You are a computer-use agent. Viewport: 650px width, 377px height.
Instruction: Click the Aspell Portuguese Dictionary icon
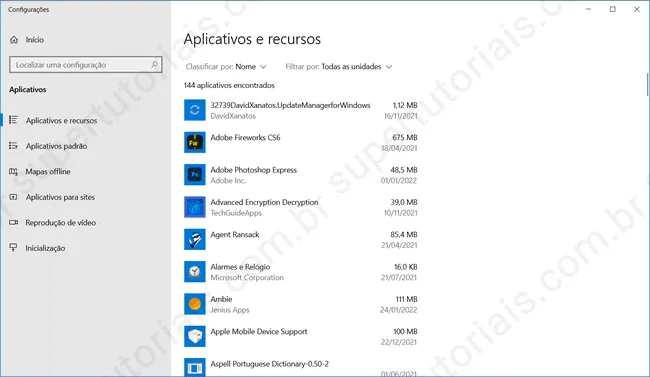point(195,367)
